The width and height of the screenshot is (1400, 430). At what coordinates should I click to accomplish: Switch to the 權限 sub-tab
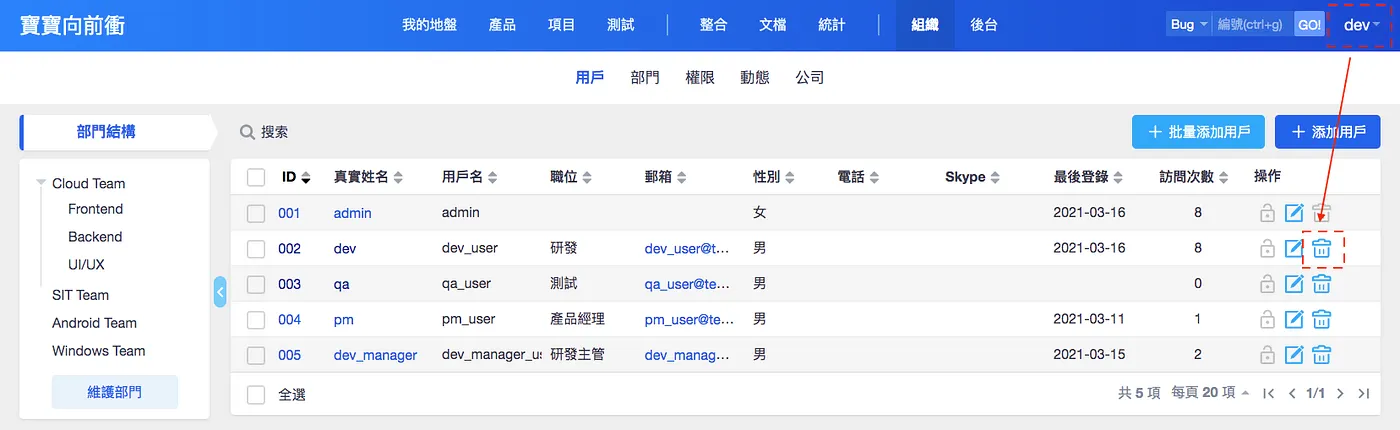(700, 77)
